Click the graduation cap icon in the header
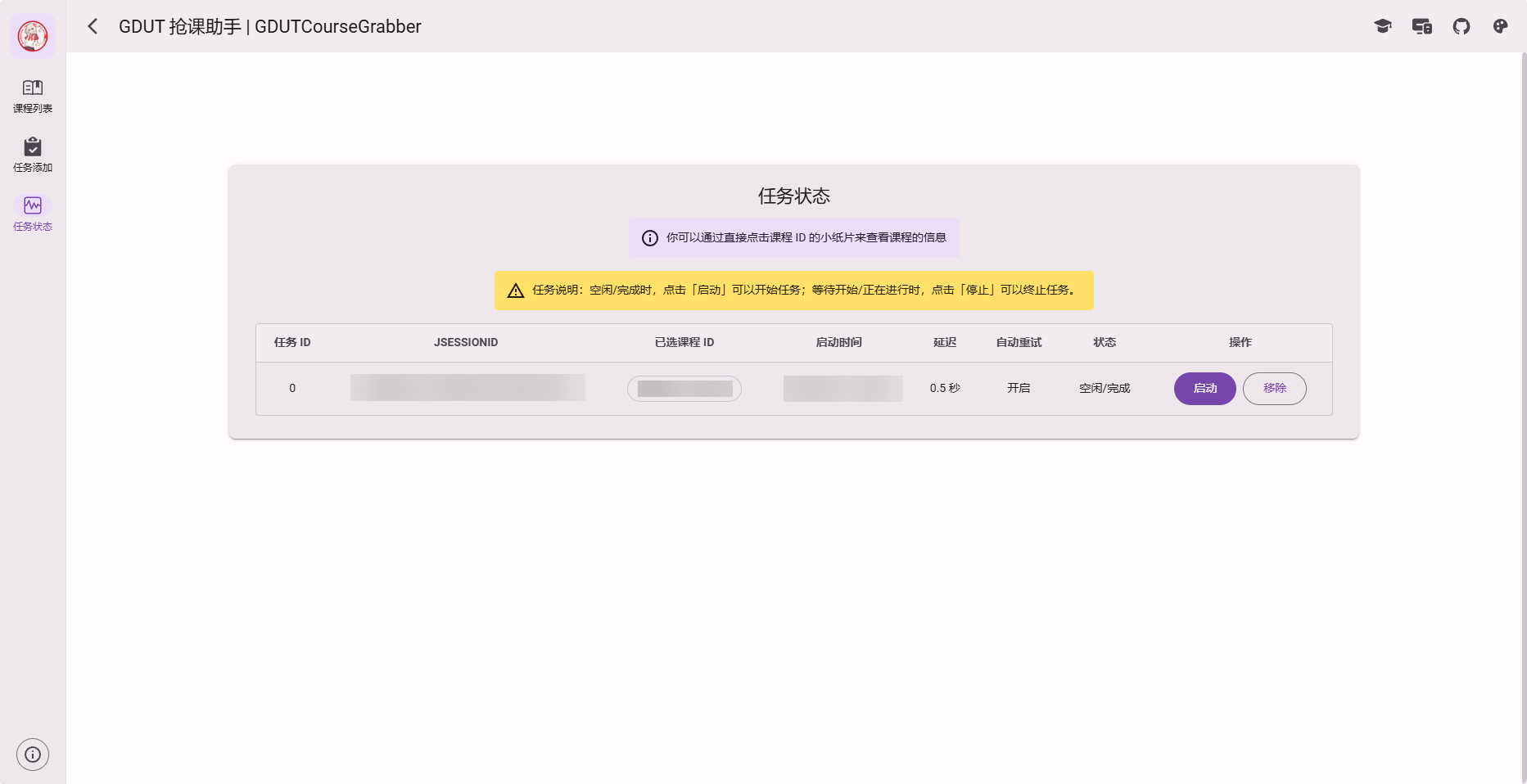The width and height of the screenshot is (1527, 784). tap(1383, 26)
